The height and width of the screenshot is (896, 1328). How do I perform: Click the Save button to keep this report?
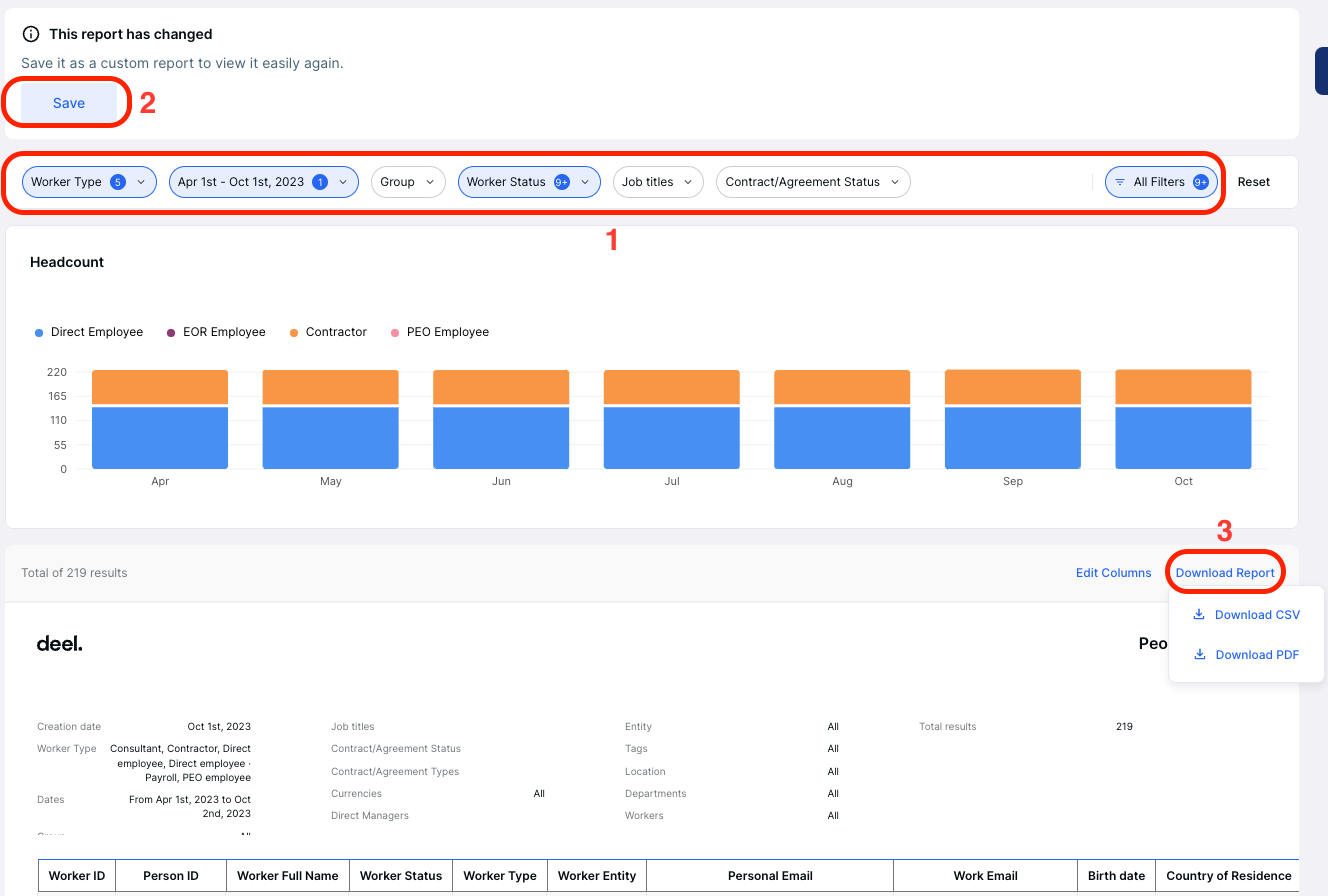point(68,102)
